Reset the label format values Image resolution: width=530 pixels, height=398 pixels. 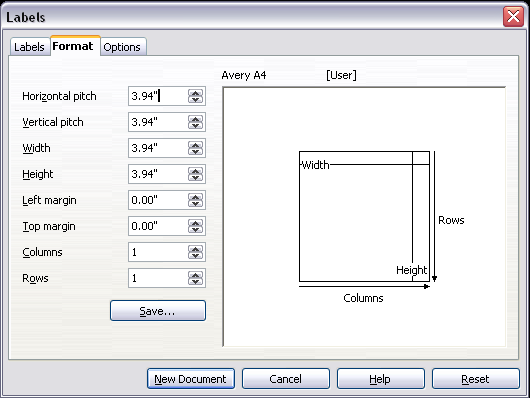[476, 379]
